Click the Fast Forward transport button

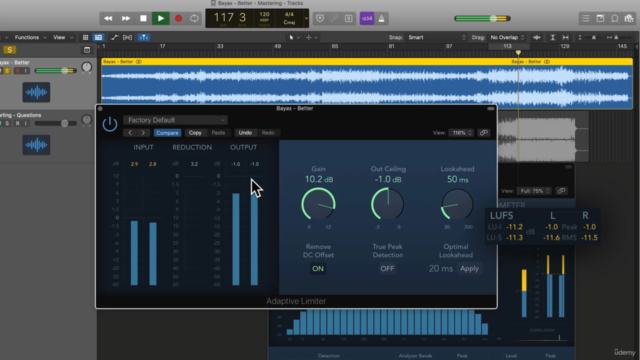[126, 18]
